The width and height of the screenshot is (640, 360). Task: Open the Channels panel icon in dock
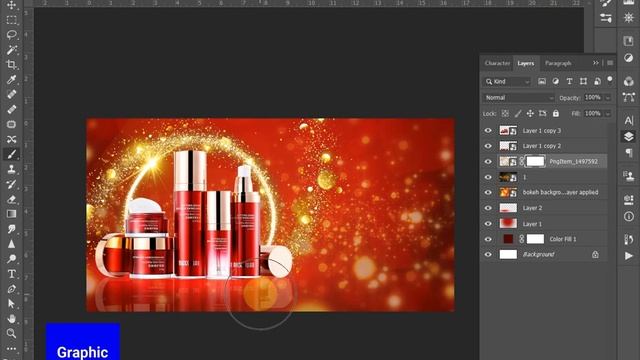coord(629,81)
